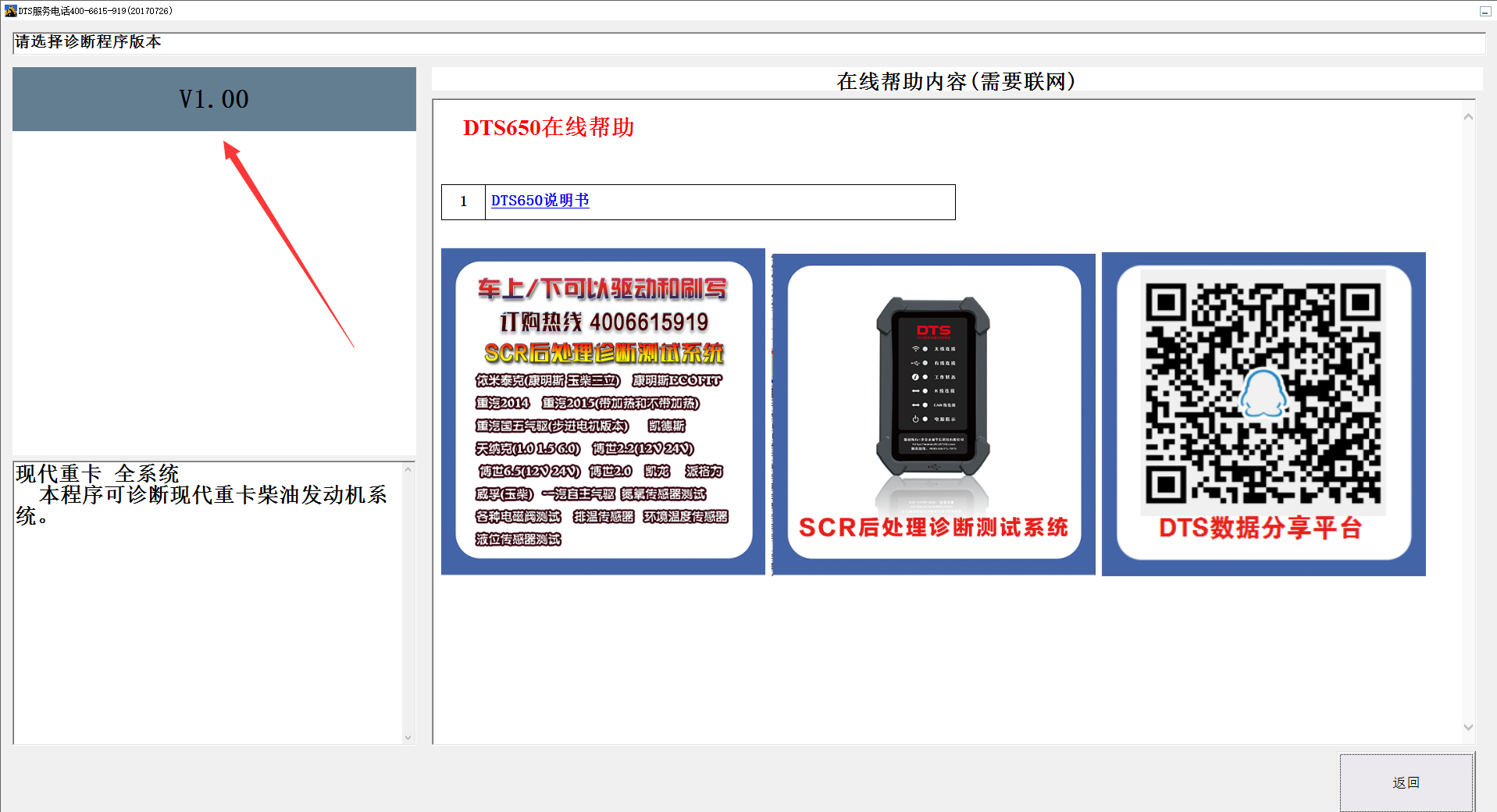This screenshot has height=812, width=1497.
Task: Click help panel scroll up arrow
Action: pyautogui.click(x=1468, y=116)
